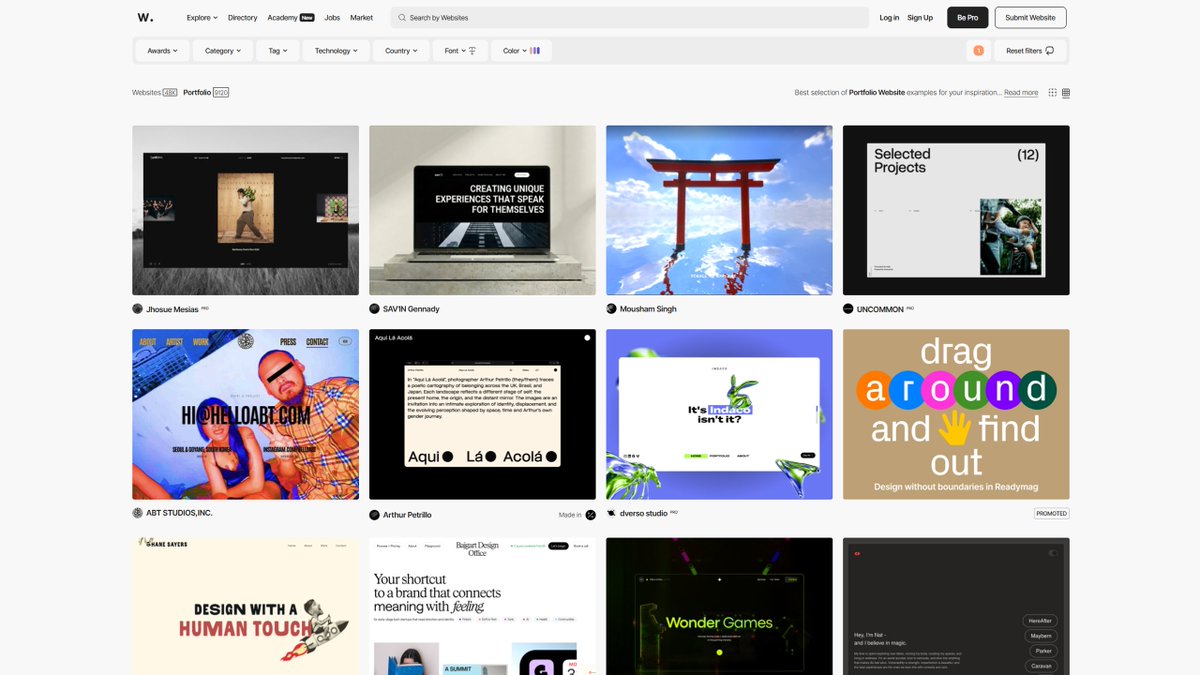This screenshot has height=675, width=1200.
Task: Open the Read more link
Action: click(1021, 92)
